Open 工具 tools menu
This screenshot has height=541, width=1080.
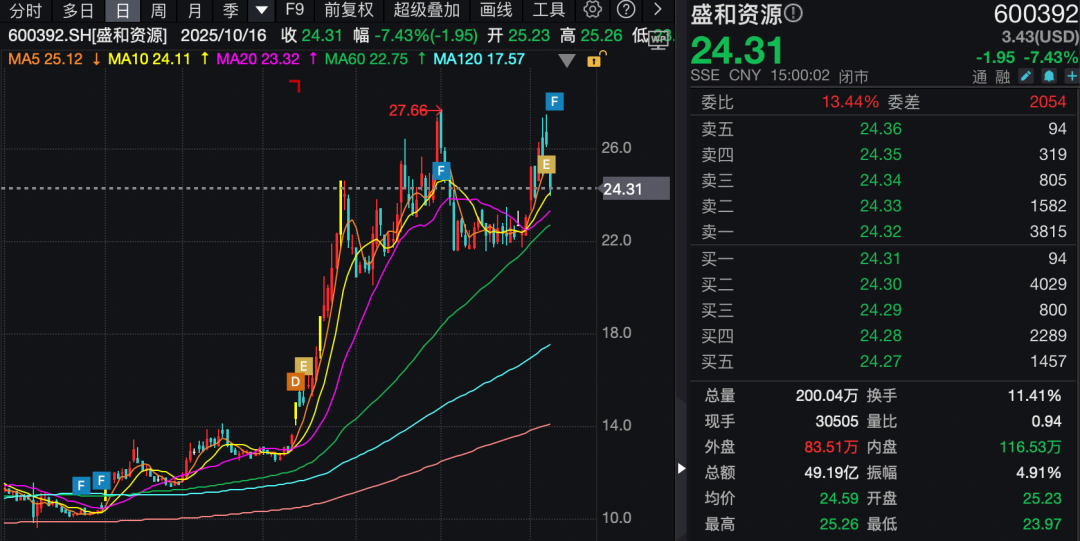coord(548,10)
